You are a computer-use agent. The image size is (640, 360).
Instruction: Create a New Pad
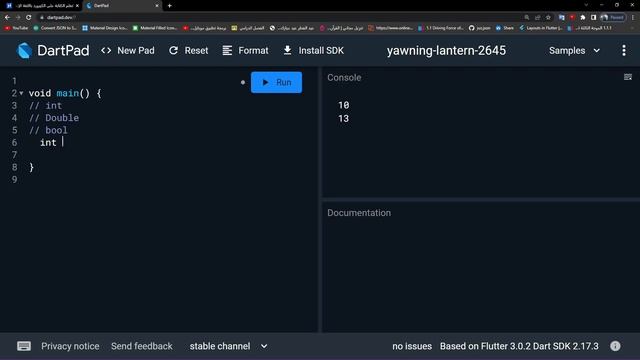coord(128,51)
